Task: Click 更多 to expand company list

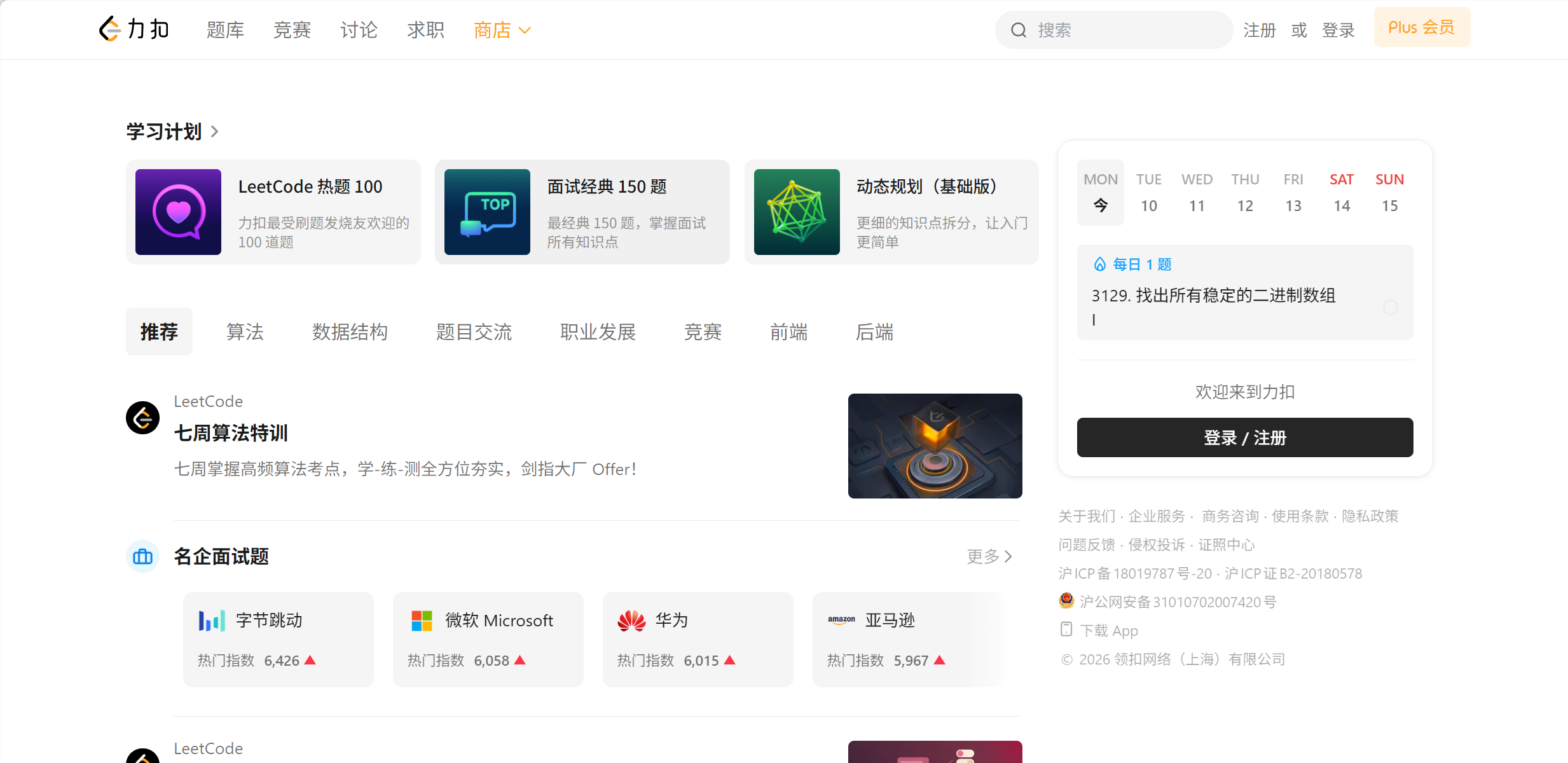Action: pos(989,556)
